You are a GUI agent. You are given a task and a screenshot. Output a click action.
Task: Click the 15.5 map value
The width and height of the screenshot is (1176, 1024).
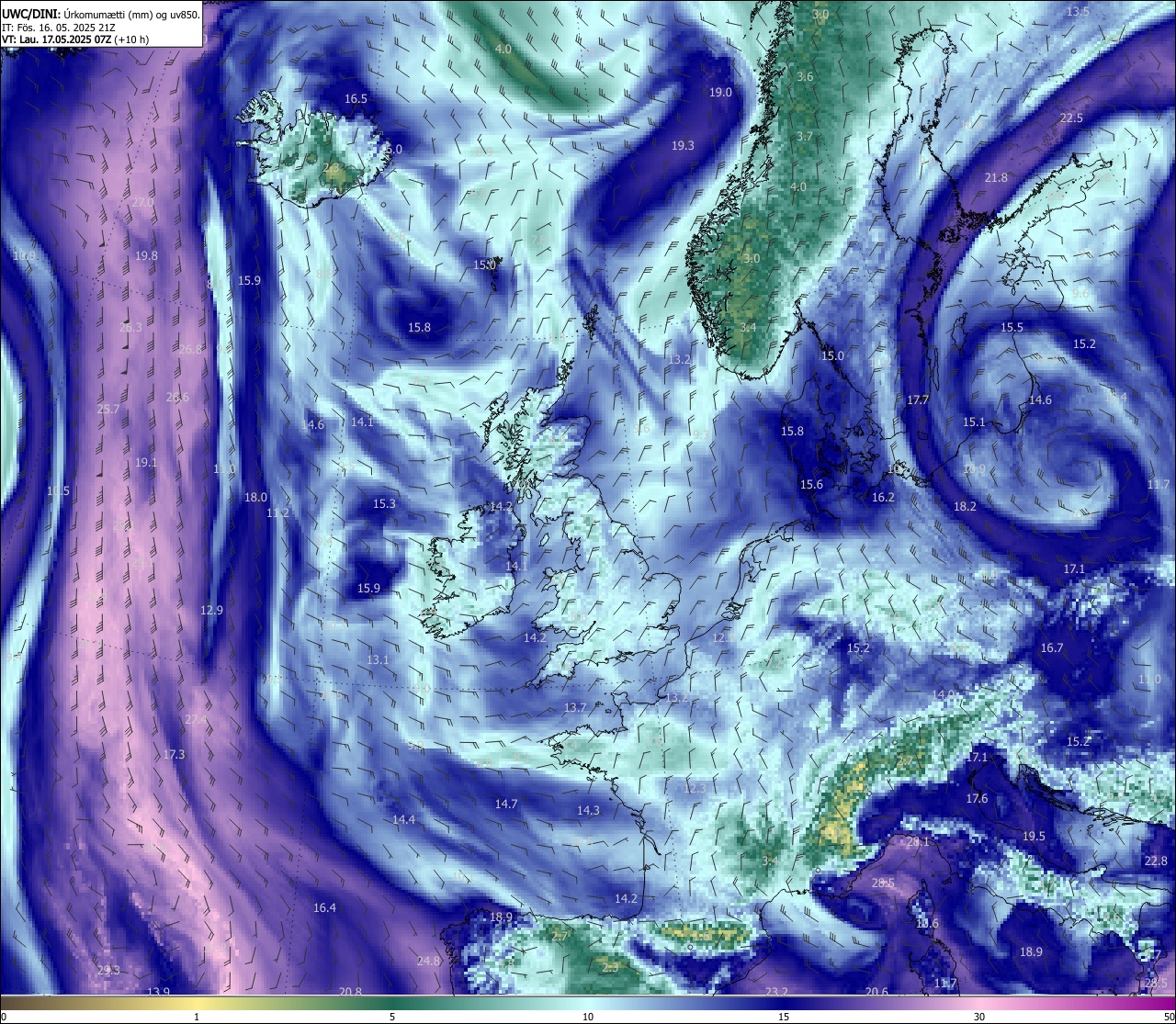[x=1012, y=328]
